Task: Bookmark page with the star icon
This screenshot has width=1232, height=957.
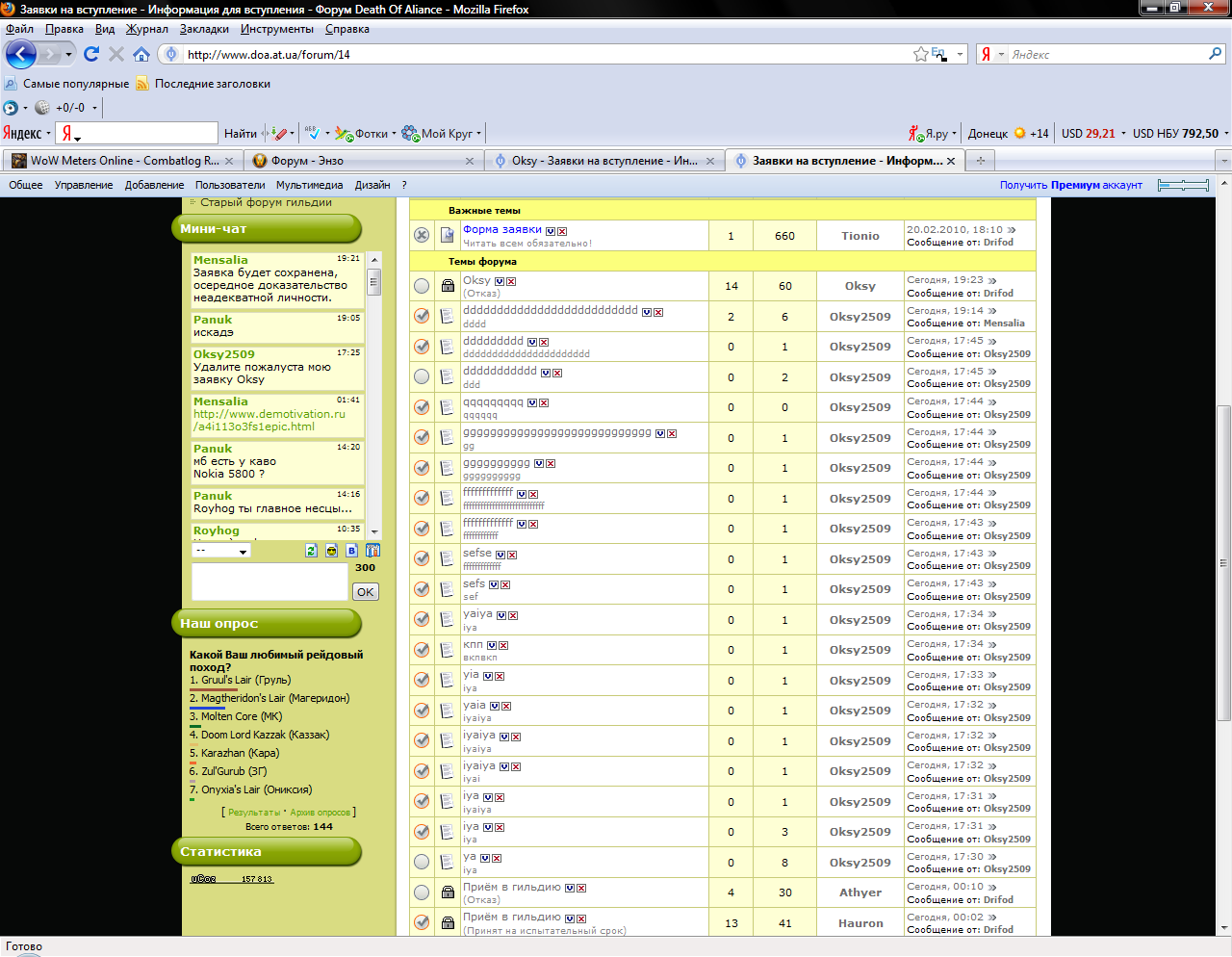Action: [x=920, y=54]
